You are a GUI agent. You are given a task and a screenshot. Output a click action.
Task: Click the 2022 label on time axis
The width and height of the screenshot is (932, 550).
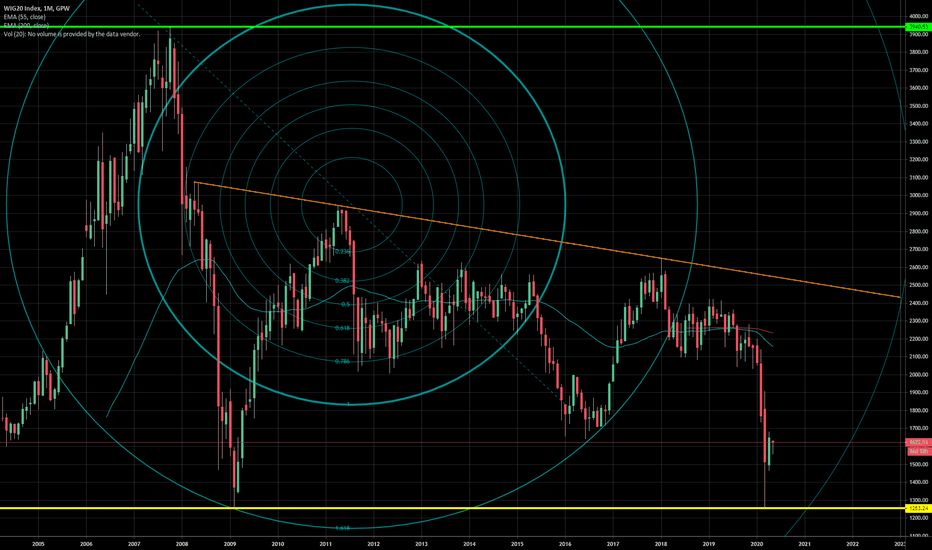[852, 544]
